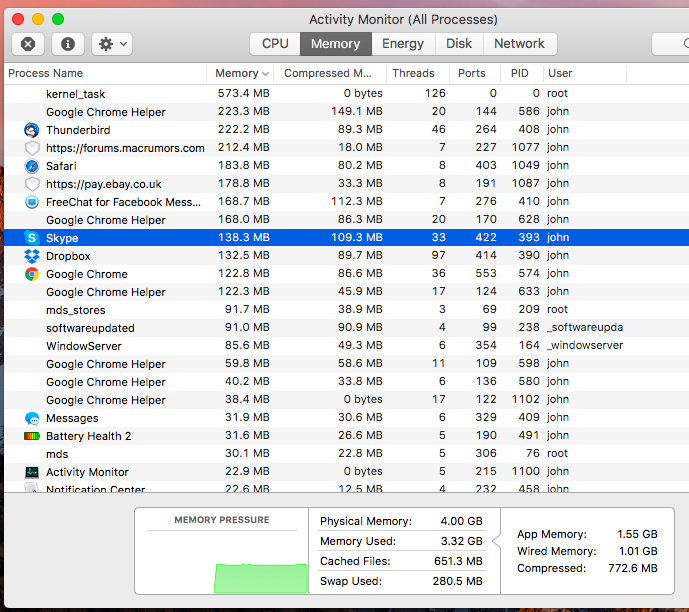Screen dimensions: 689x612
Task: Click the Google Chrome icon
Action: click(x=32, y=274)
